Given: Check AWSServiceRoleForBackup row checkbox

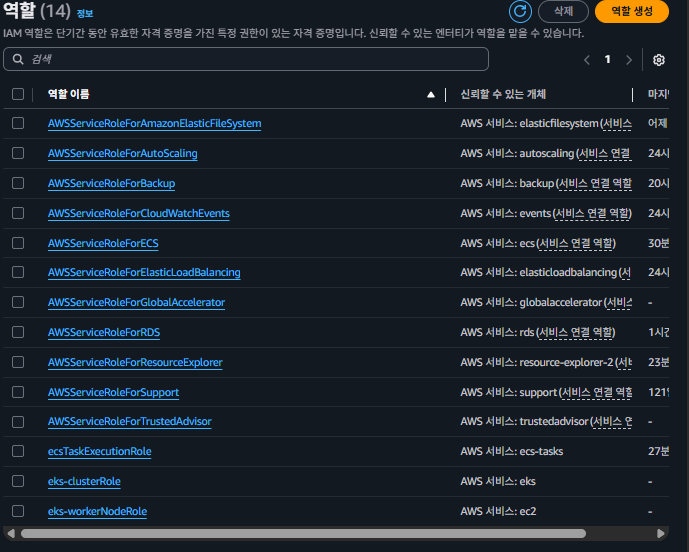Looking at the screenshot, I should (18, 183).
